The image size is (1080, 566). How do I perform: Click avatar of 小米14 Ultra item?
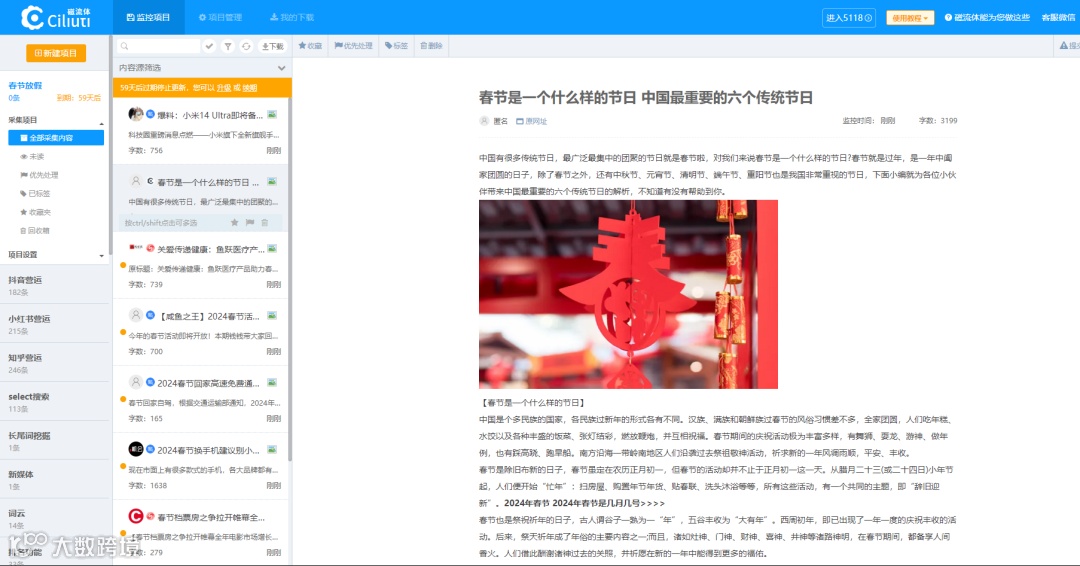coord(136,114)
